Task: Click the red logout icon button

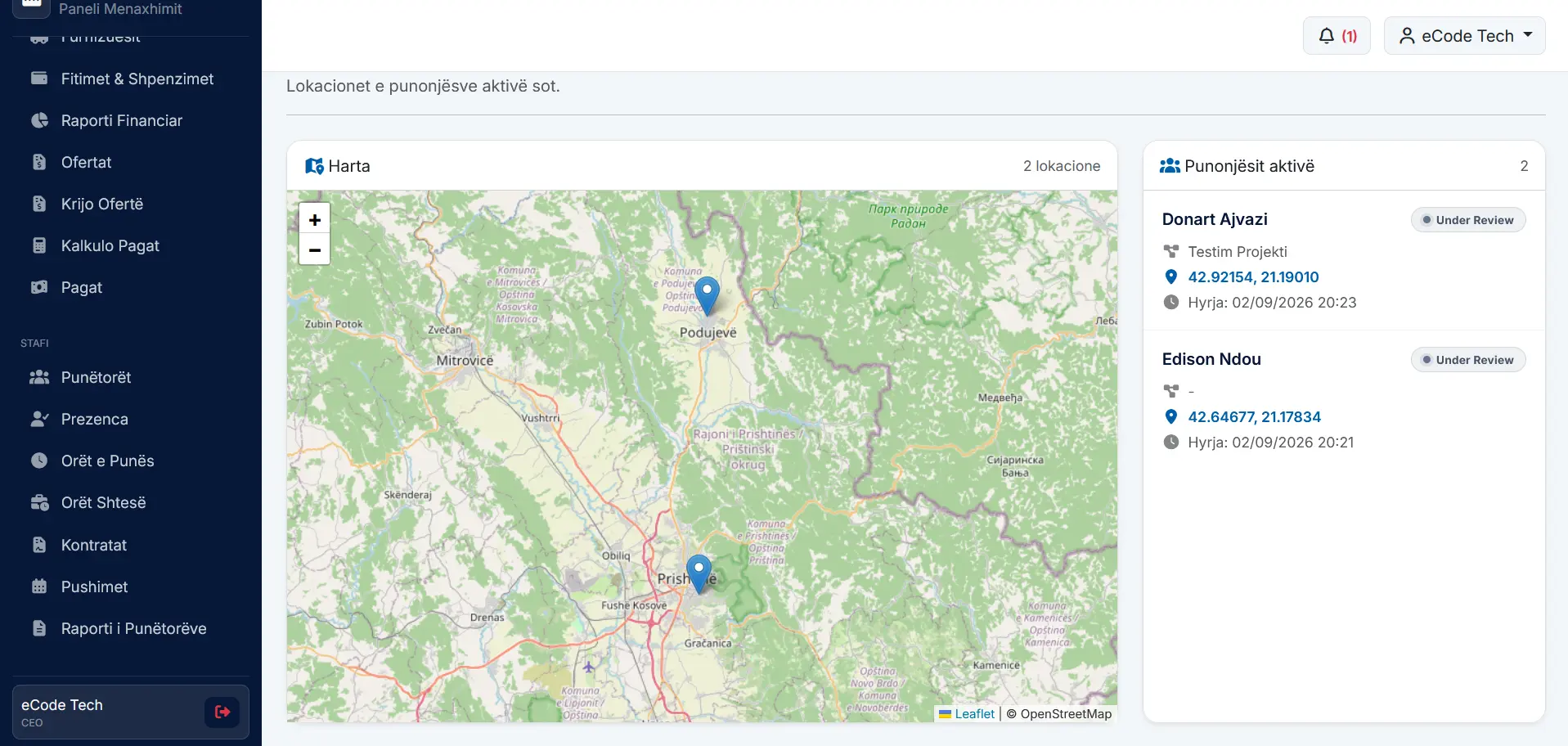Action: 222,712
